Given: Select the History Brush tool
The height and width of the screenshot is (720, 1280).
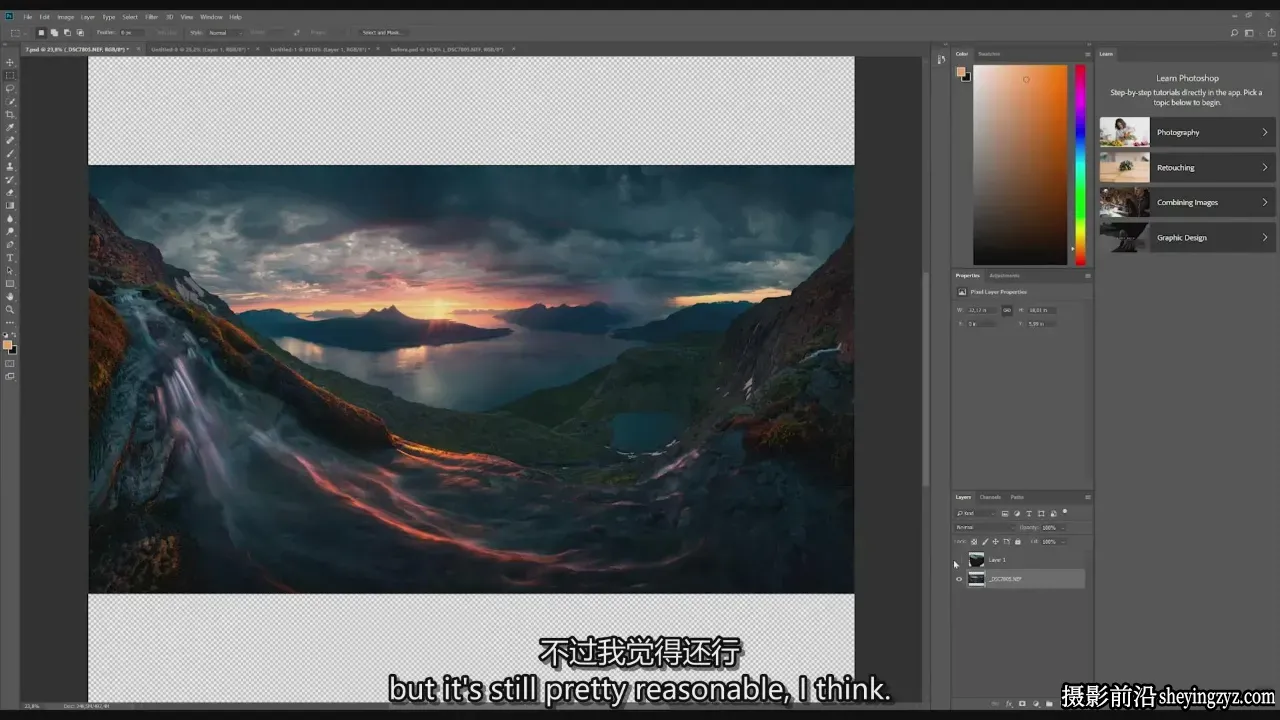Looking at the screenshot, I should pos(10,179).
